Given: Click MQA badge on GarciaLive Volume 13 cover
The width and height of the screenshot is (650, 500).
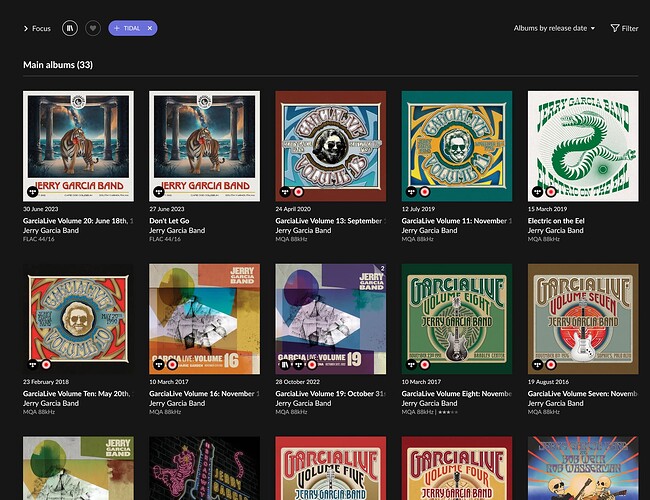Looking at the screenshot, I should click(299, 190).
